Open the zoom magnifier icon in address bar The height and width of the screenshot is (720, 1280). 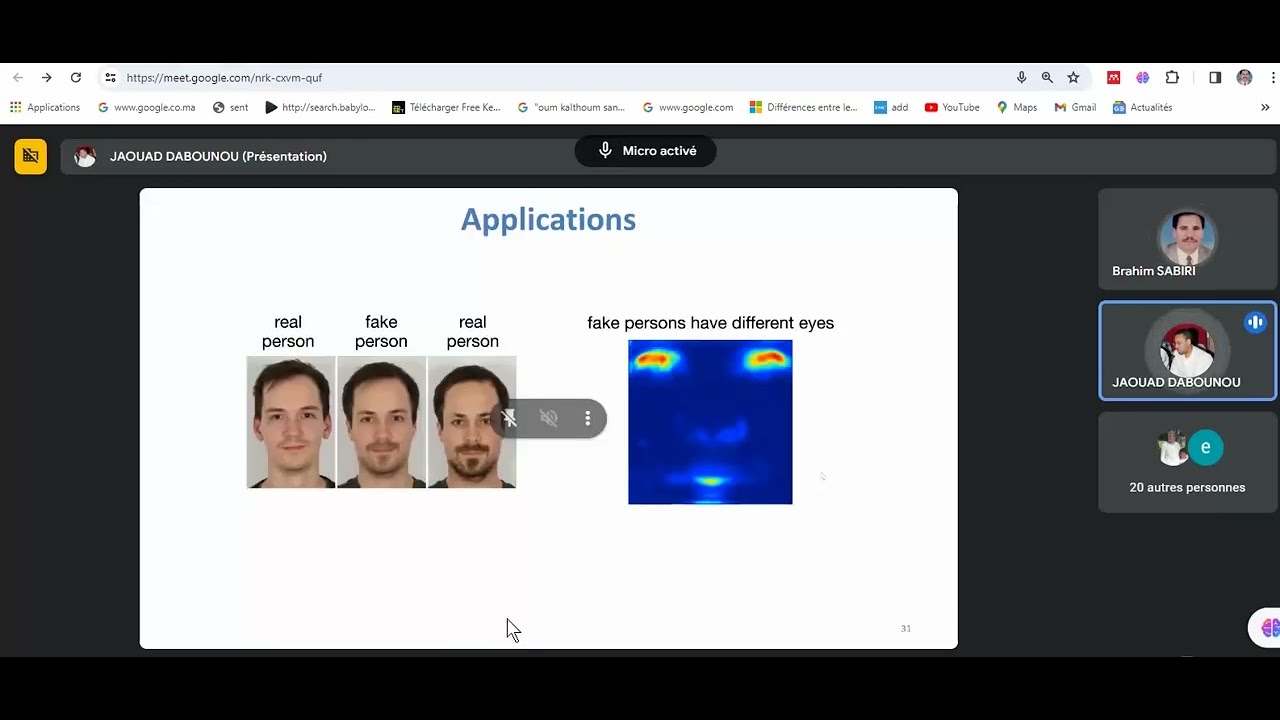click(x=1047, y=77)
